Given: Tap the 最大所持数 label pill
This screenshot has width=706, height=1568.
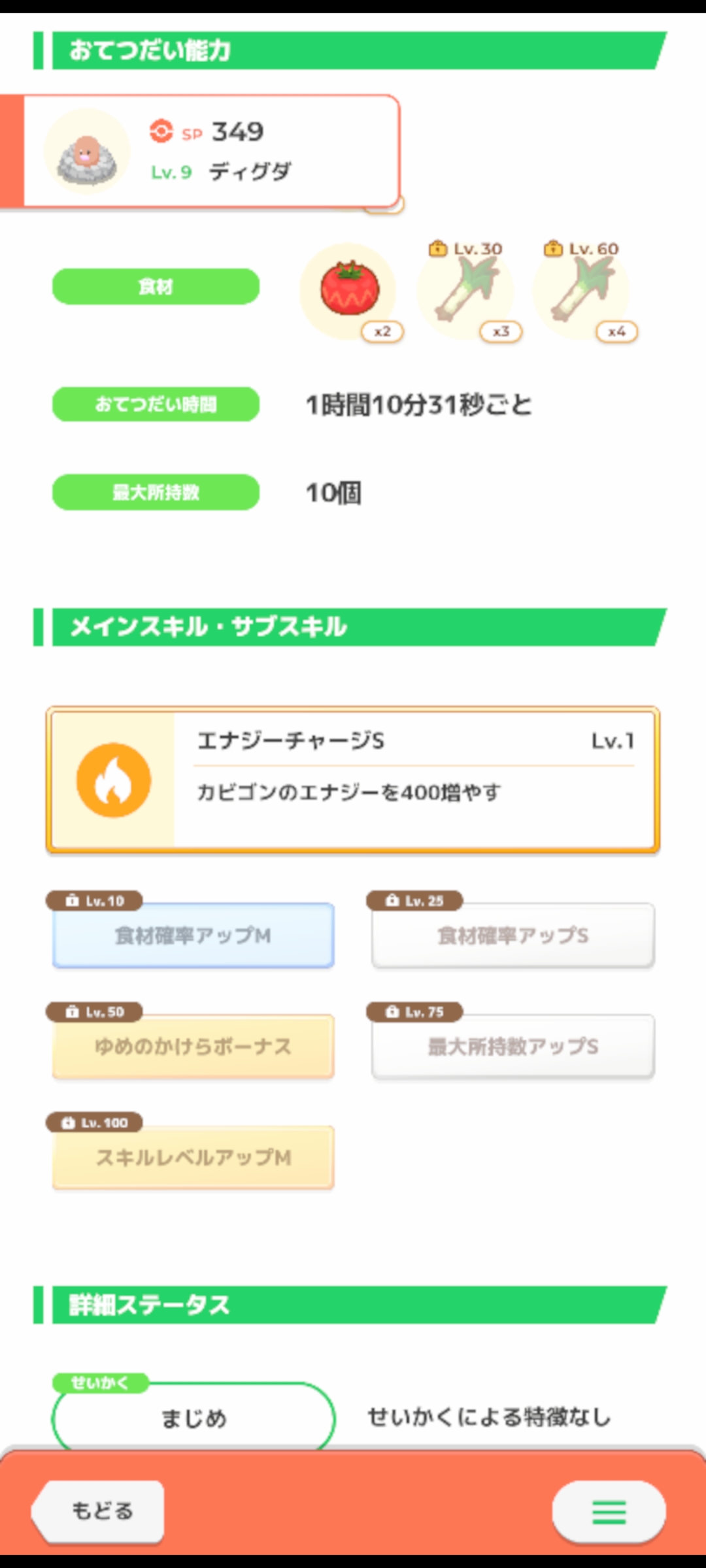Looking at the screenshot, I should (156, 492).
